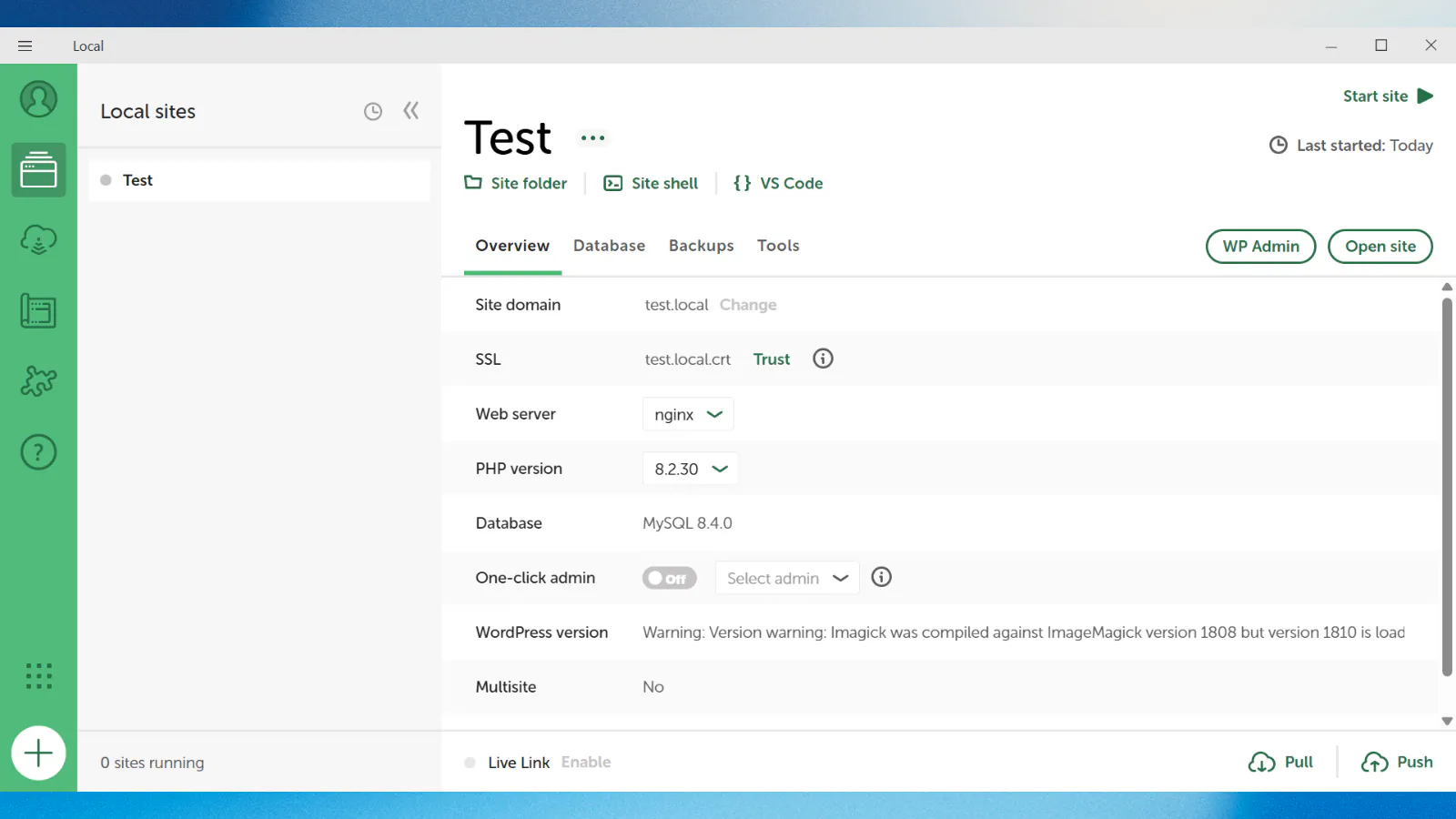Screen dimensions: 1456x819
Task: Switch to the Database tab
Action: point(610,246)
